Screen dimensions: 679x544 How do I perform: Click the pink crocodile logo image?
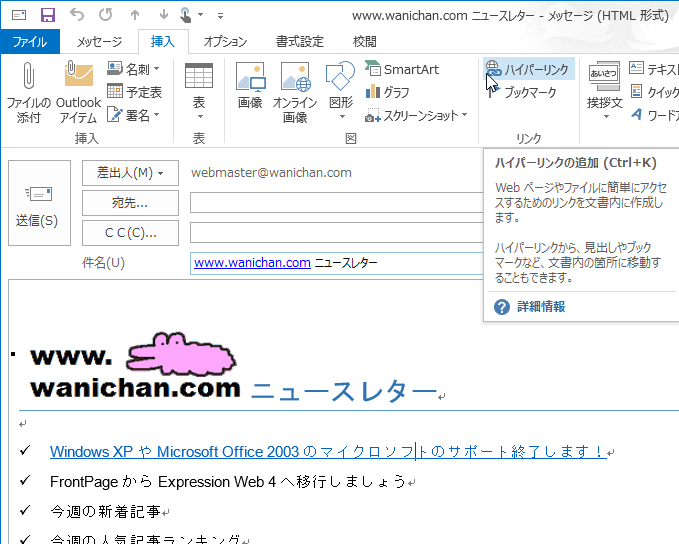tap(181, 353)
